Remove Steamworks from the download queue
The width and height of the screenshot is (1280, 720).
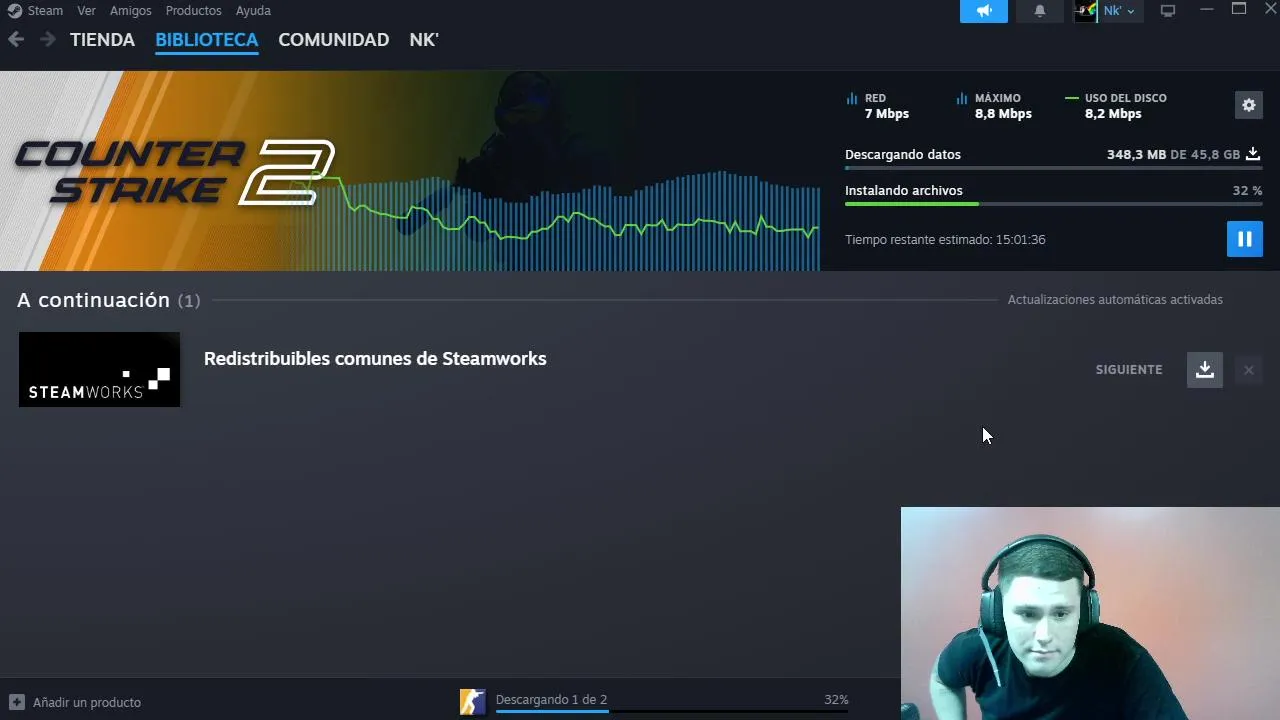(x=1248, y=370)
